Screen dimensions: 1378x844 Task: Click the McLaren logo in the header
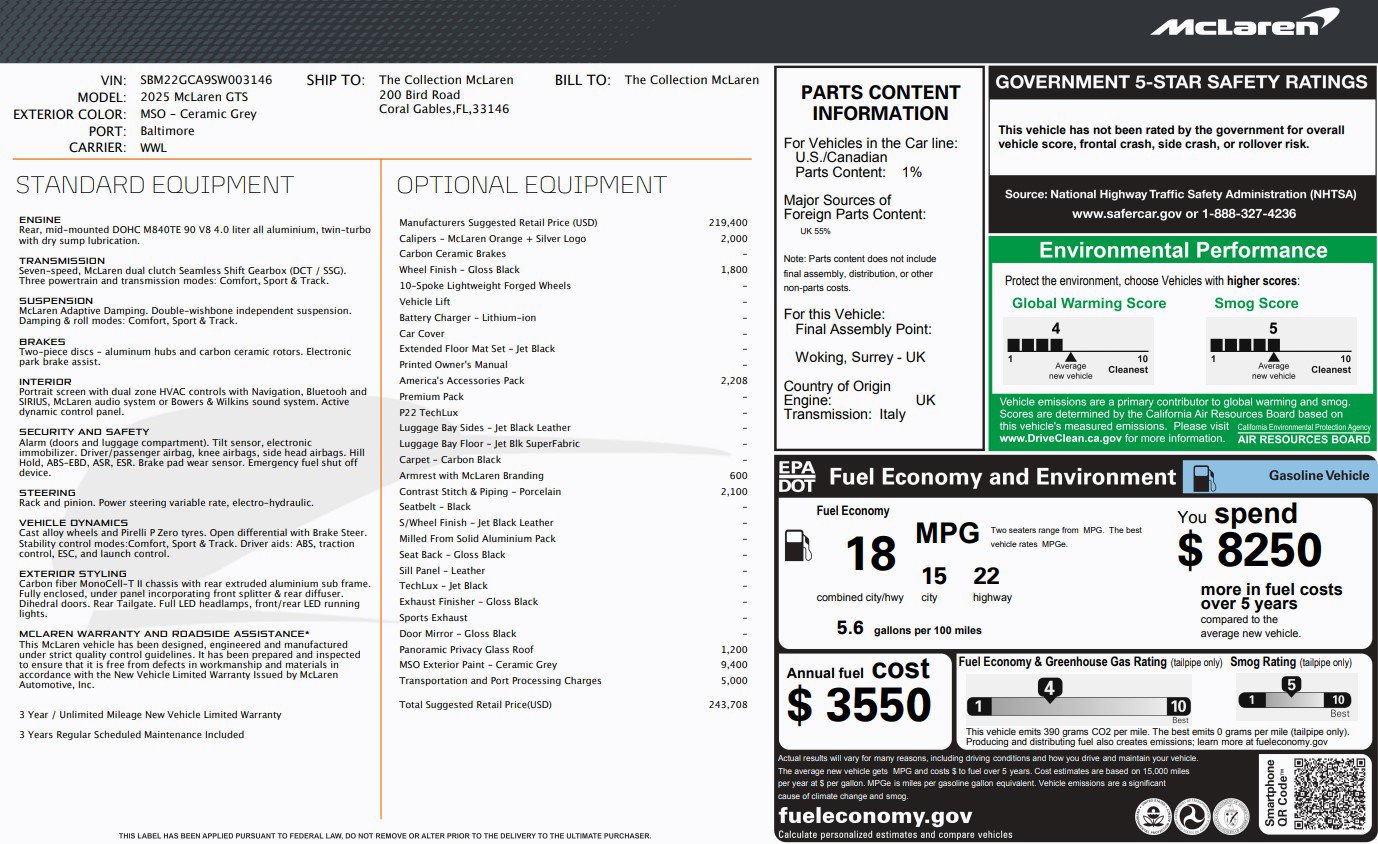coord(1243,24)
